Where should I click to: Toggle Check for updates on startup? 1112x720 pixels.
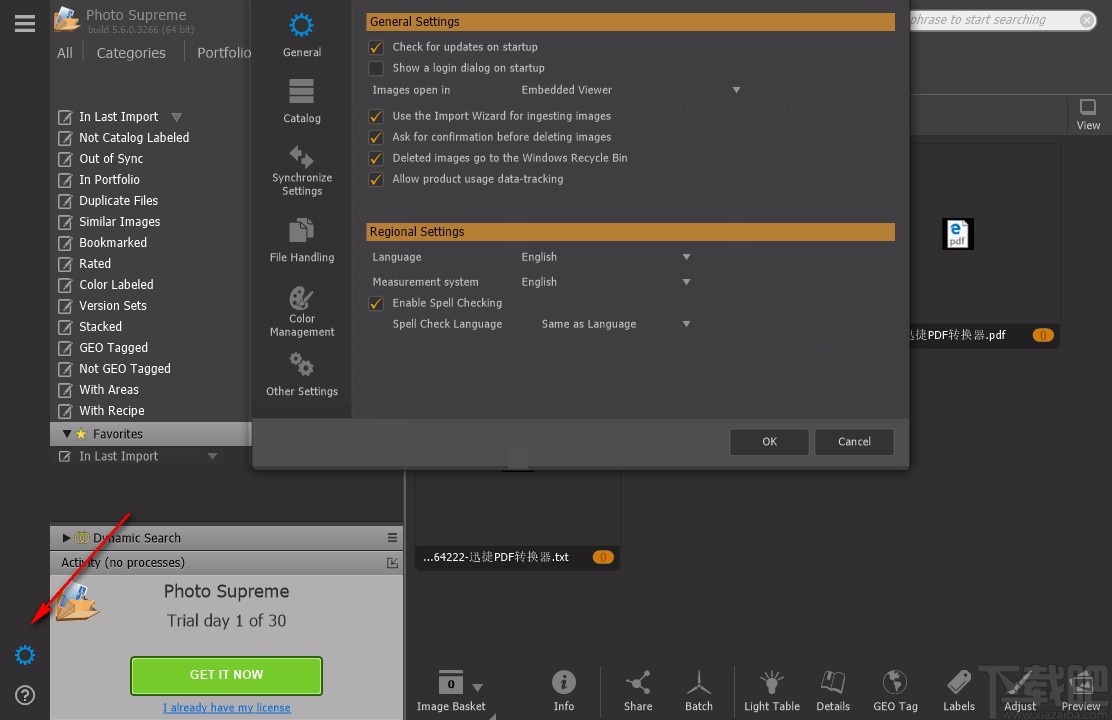(376, 47)
